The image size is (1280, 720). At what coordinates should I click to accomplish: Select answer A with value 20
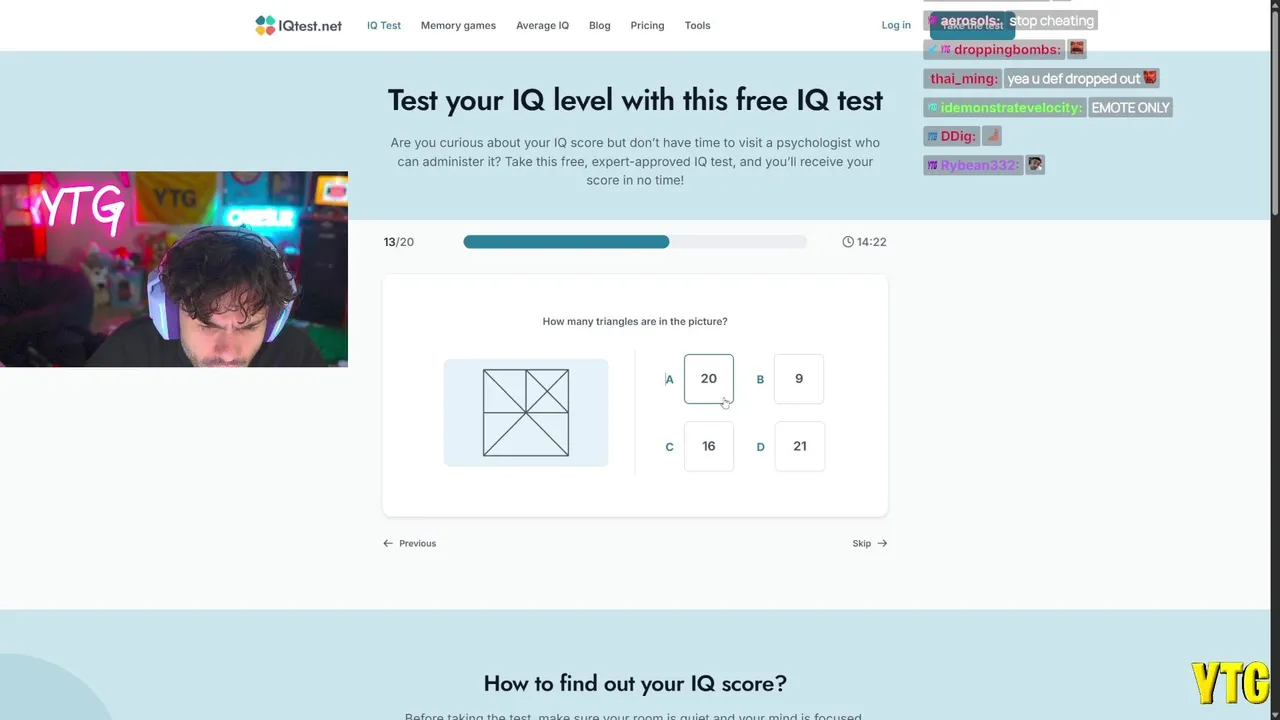point(709,379)
